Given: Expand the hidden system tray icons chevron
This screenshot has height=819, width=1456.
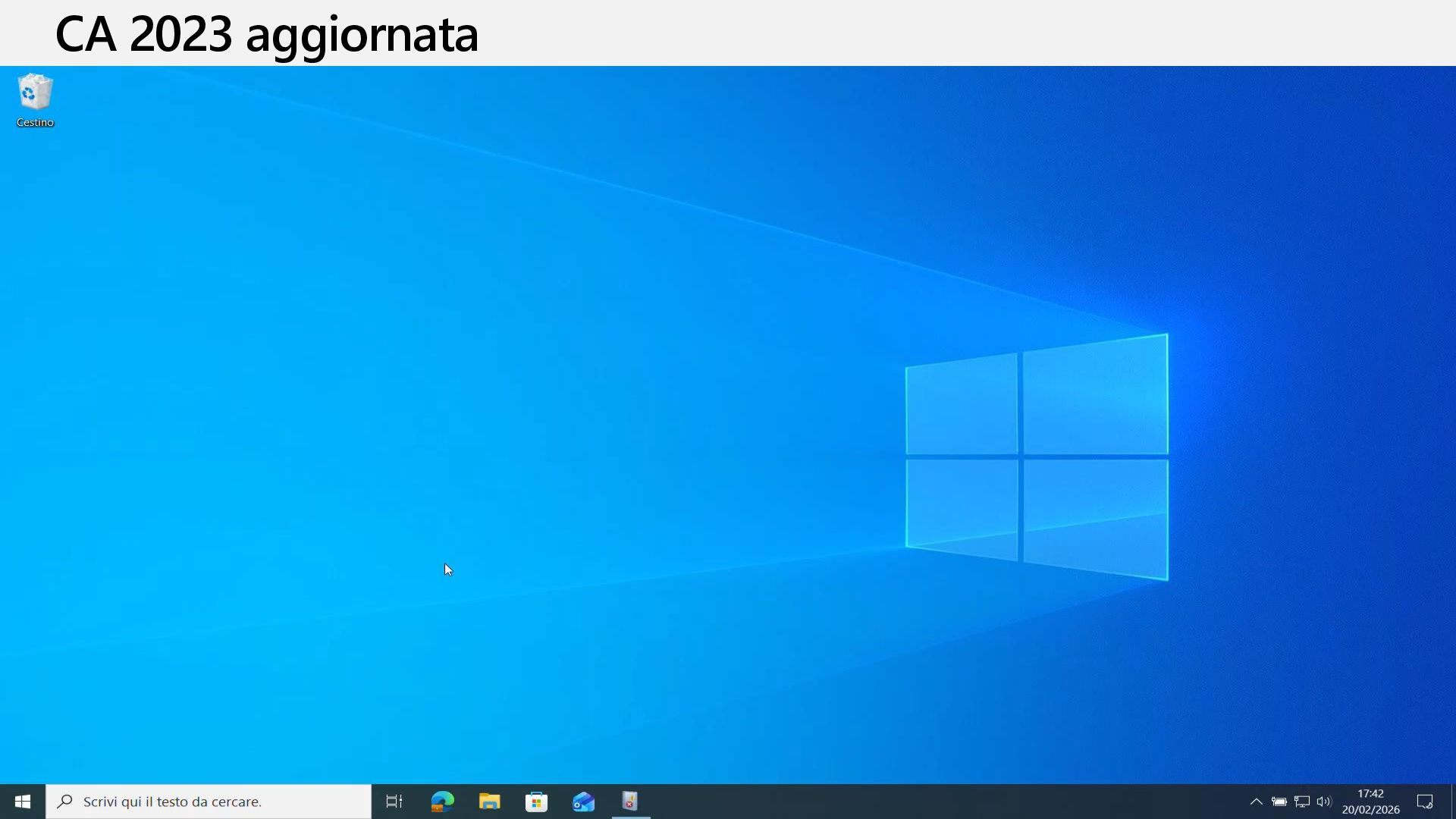Looking at the screenshot, I should (x=1256, y=802).
